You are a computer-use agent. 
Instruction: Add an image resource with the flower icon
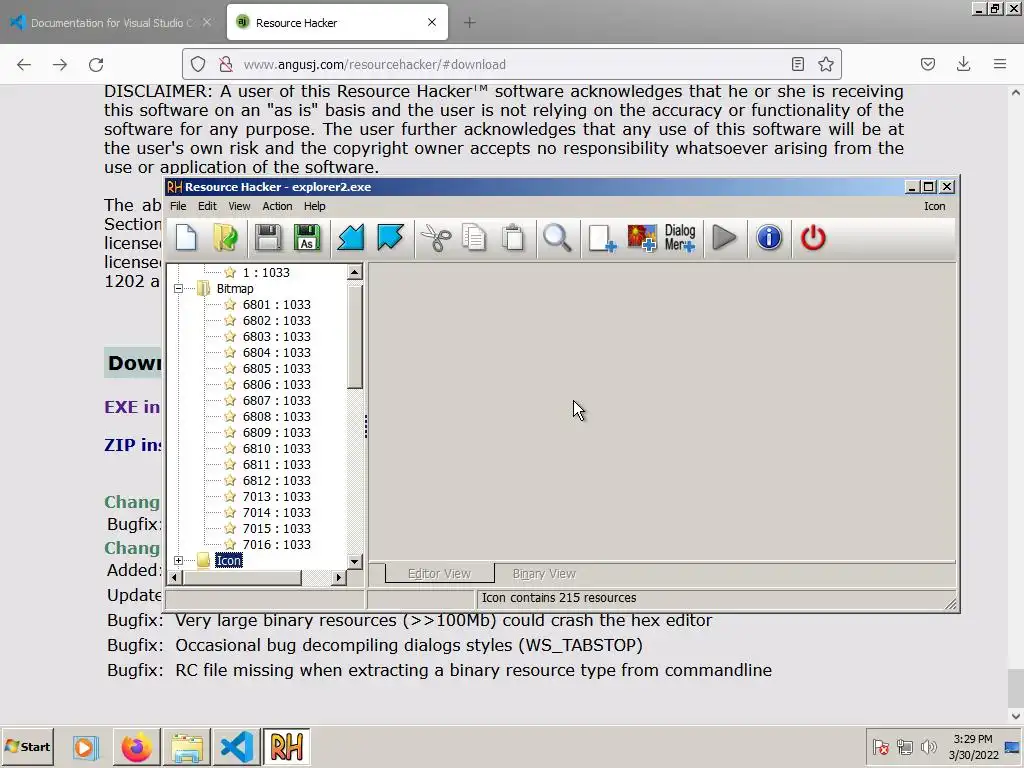click(x=642, y=238)
